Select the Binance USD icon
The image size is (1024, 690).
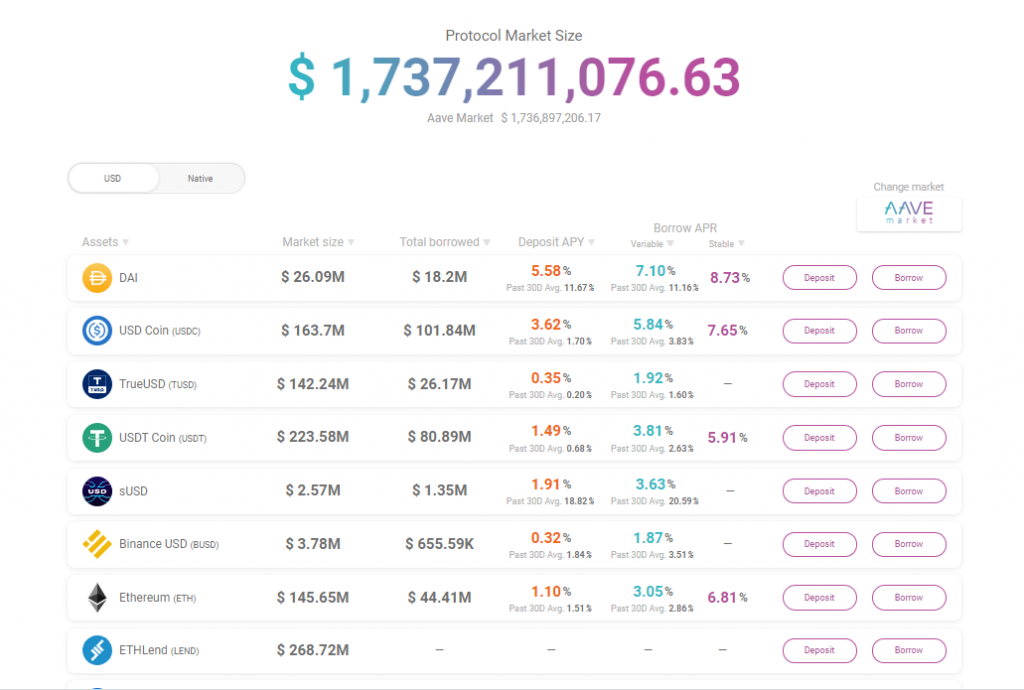click(x=95, y=544)
